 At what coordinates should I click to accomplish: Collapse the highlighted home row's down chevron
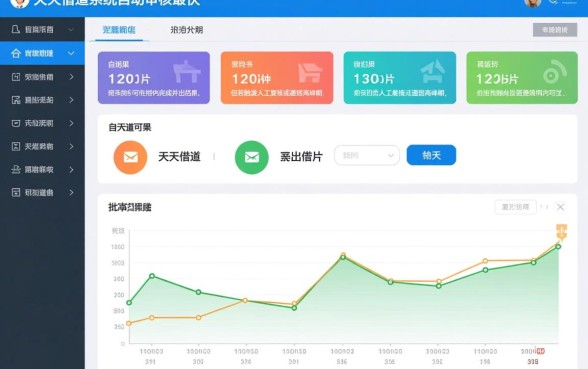point(71,54)
